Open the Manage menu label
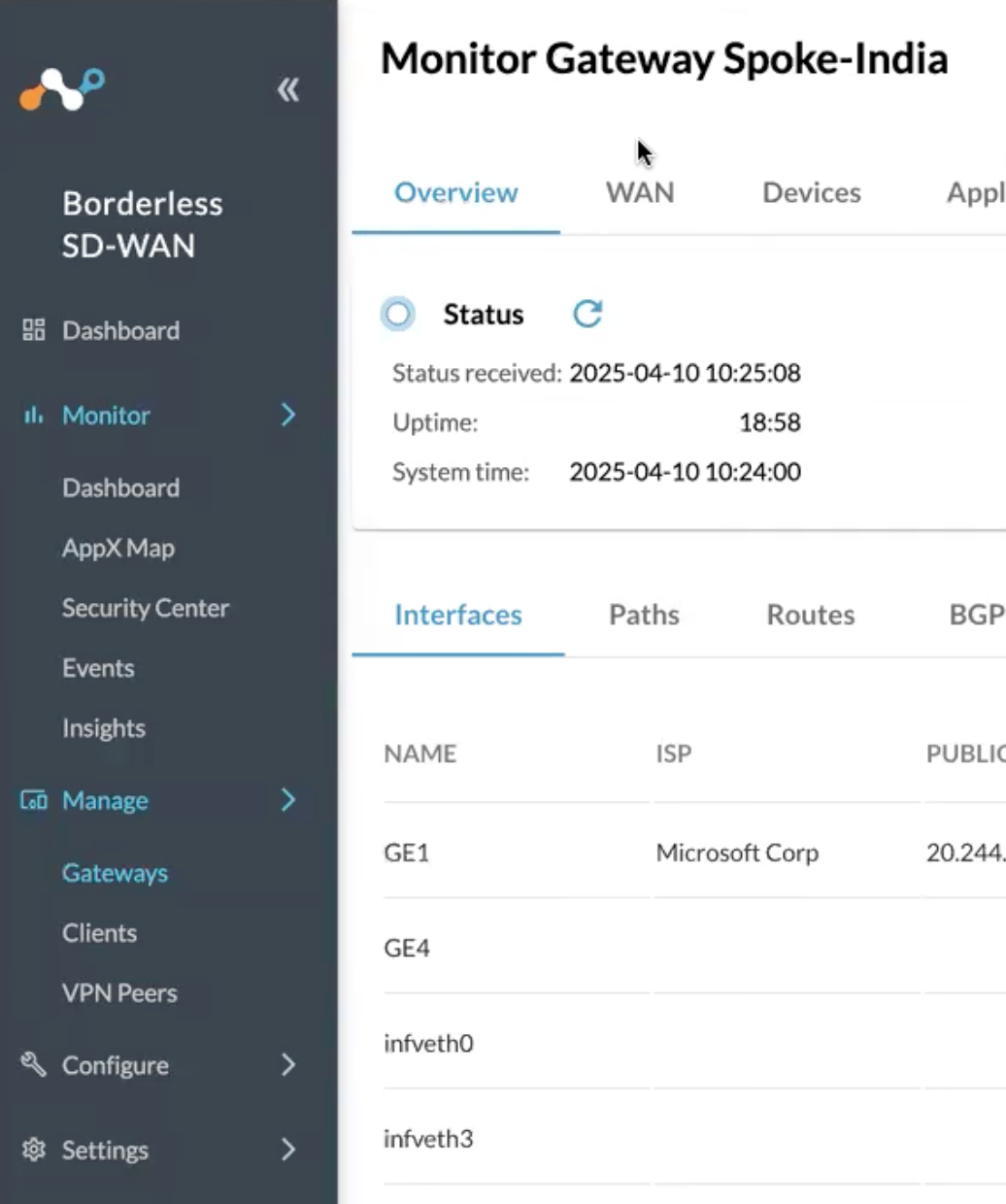 [x=105, y=800]
